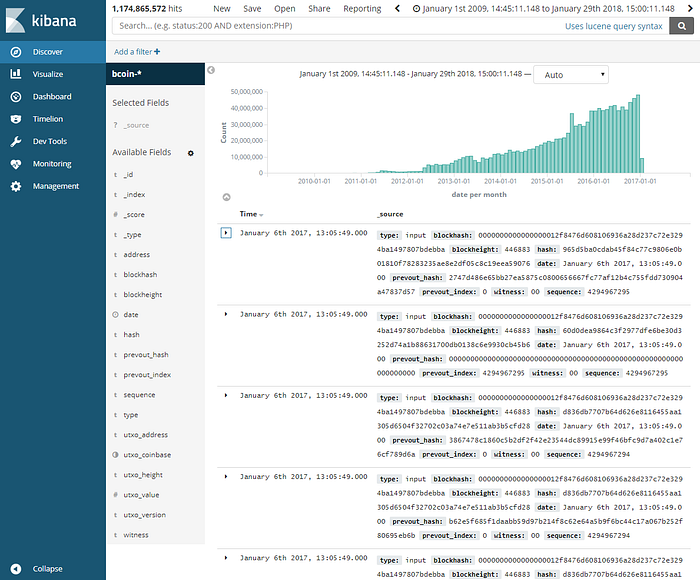
Task: Open Monitoring heartbeat icon
Action: click(16, 164)
